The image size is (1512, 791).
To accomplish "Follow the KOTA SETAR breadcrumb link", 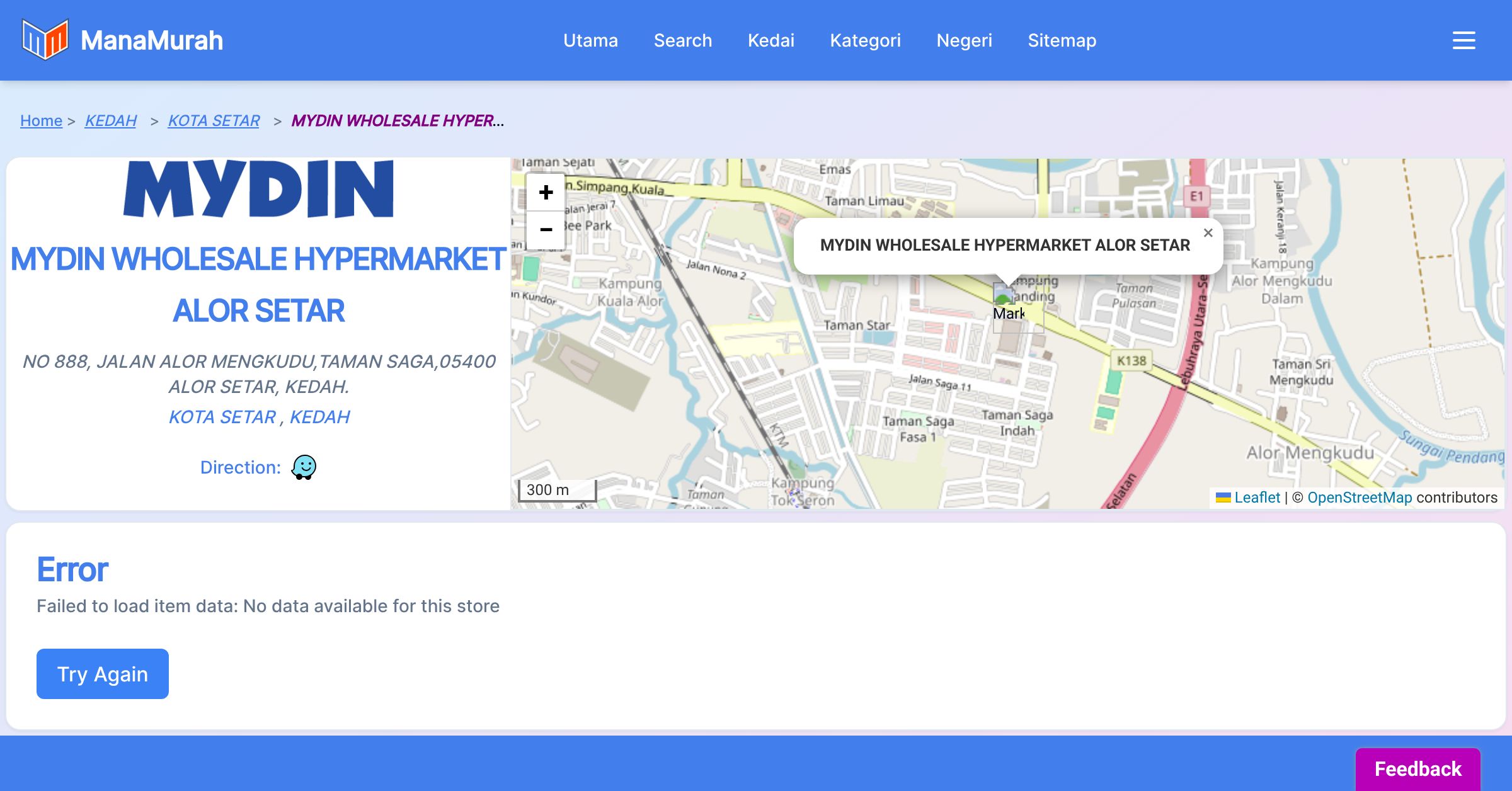I will point(214,120).
